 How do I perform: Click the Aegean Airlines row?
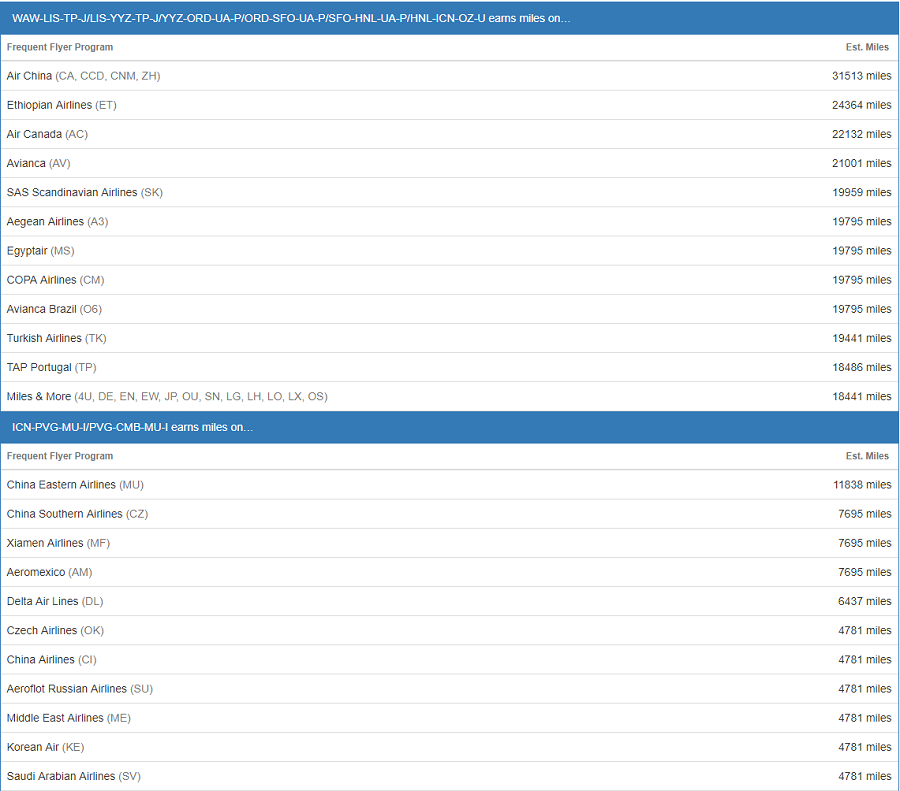coord(450,222)
